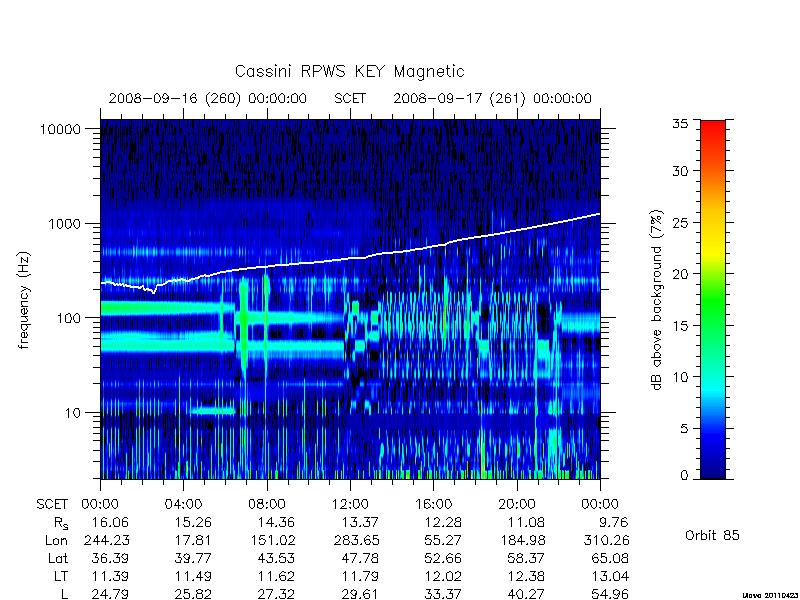Click the Rs value 9.76
This screenshot has height=600, width=800.
coord(614,522)
